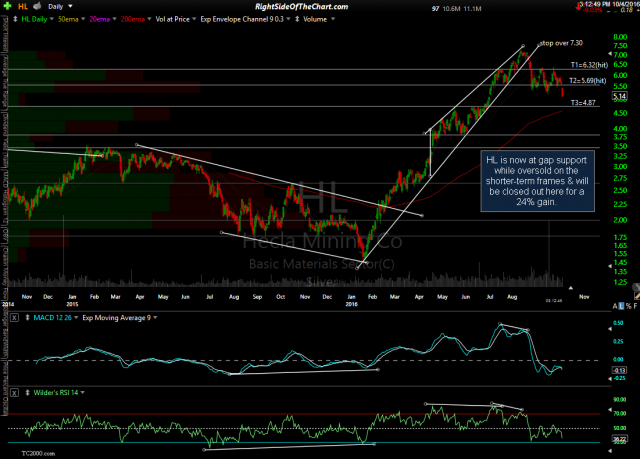The image size is (640, 459).
Task: Click the red down arrow by the percent change
Action: click(578, 7)
